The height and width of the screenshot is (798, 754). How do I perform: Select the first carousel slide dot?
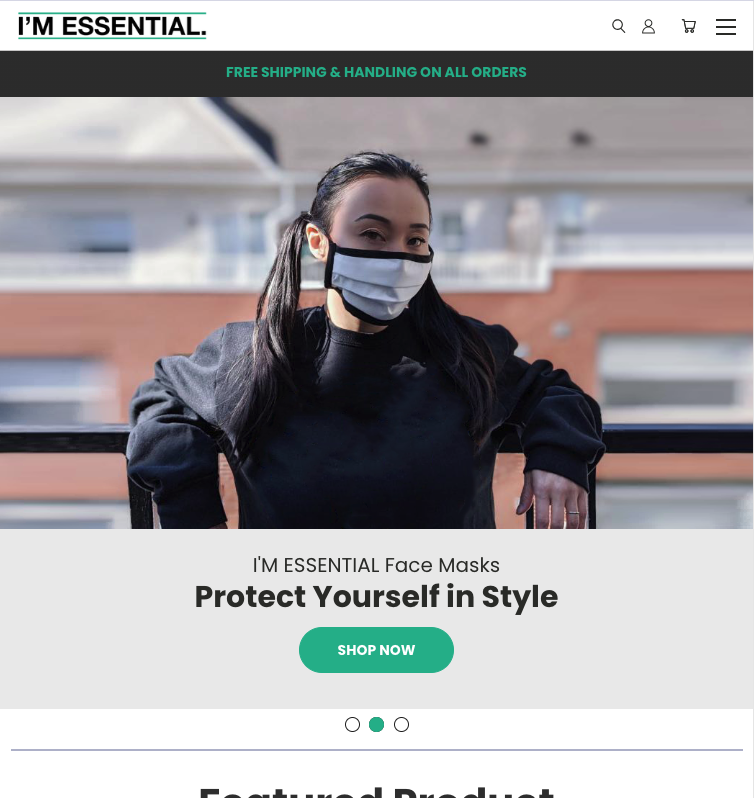click(x=352, y=724)
